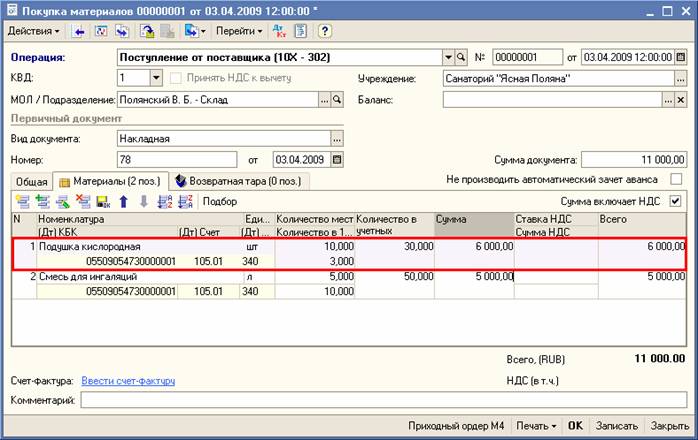Open the Печать dropdown menu
Image resolution: width=698 pixels, height=440 pixels.
(535, 425)
